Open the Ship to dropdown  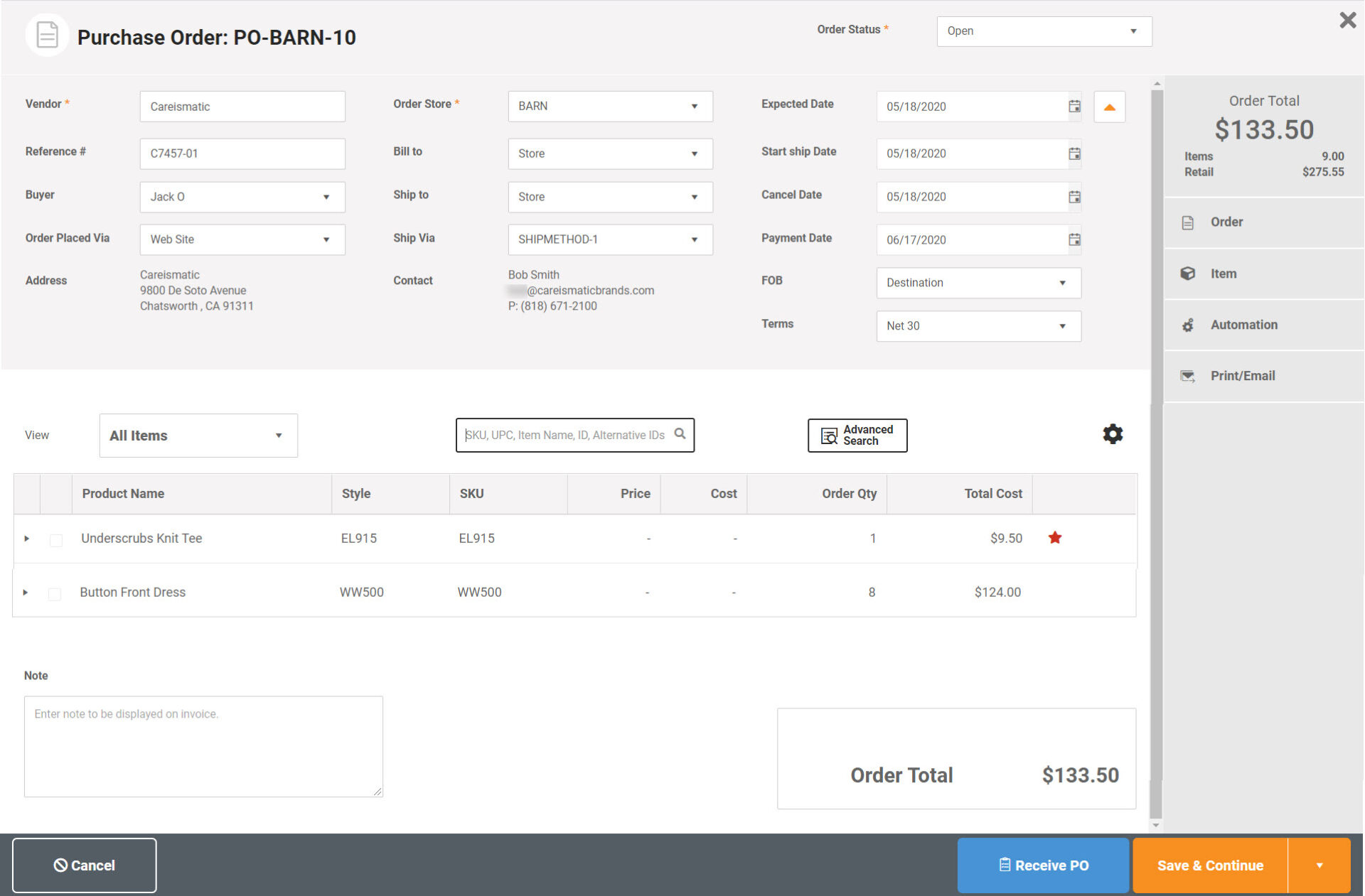coord(610,197)
